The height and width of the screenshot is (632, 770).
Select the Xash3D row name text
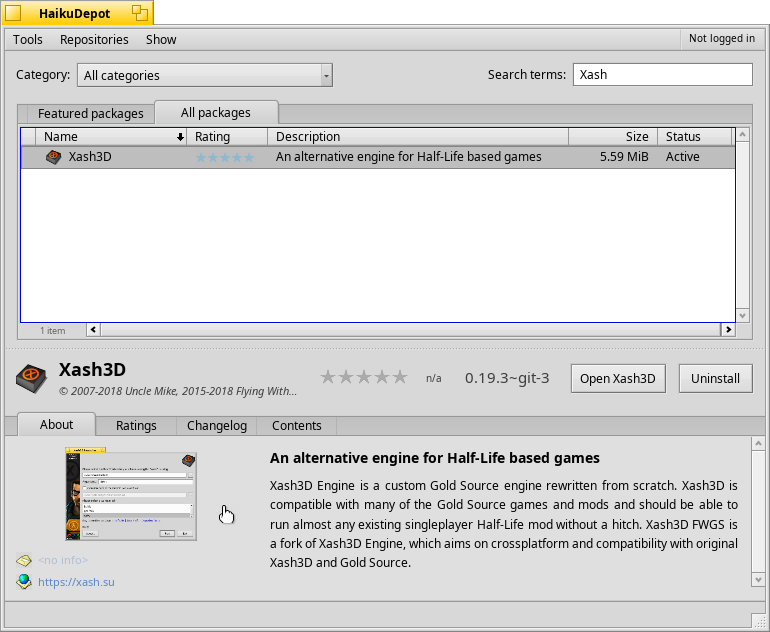[x=90, y=157]
